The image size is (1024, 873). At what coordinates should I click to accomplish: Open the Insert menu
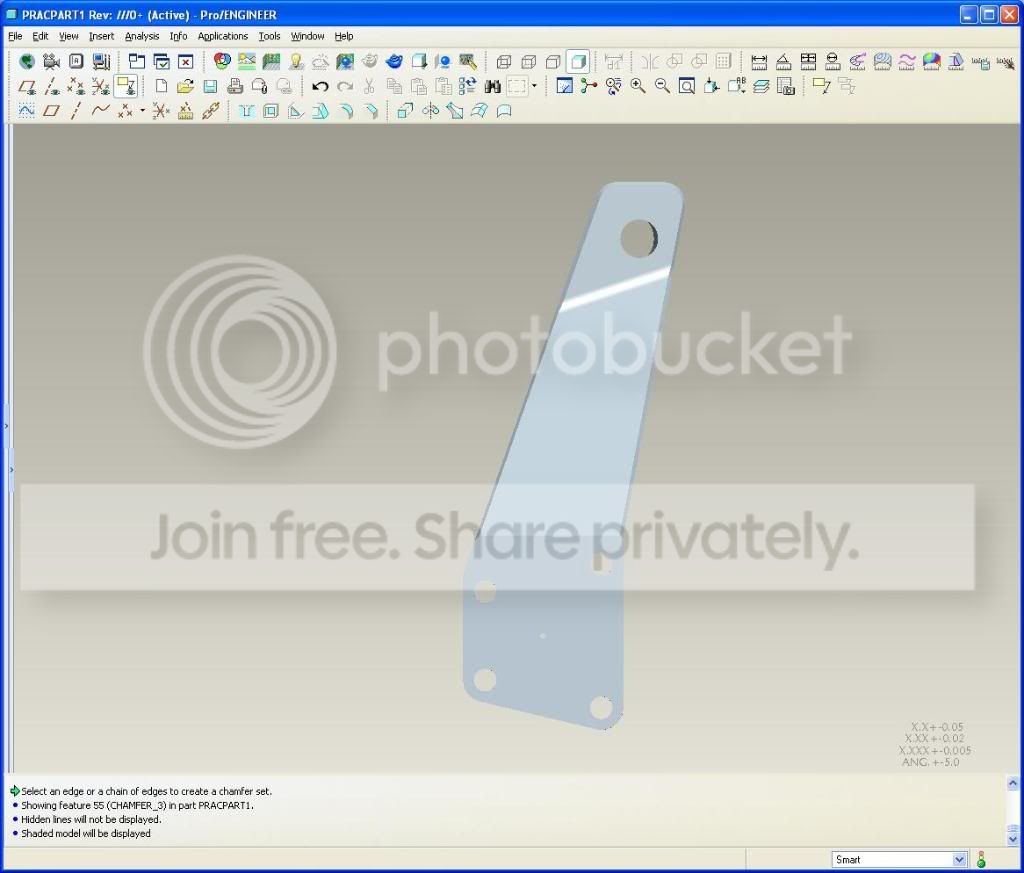click(101, 36)
